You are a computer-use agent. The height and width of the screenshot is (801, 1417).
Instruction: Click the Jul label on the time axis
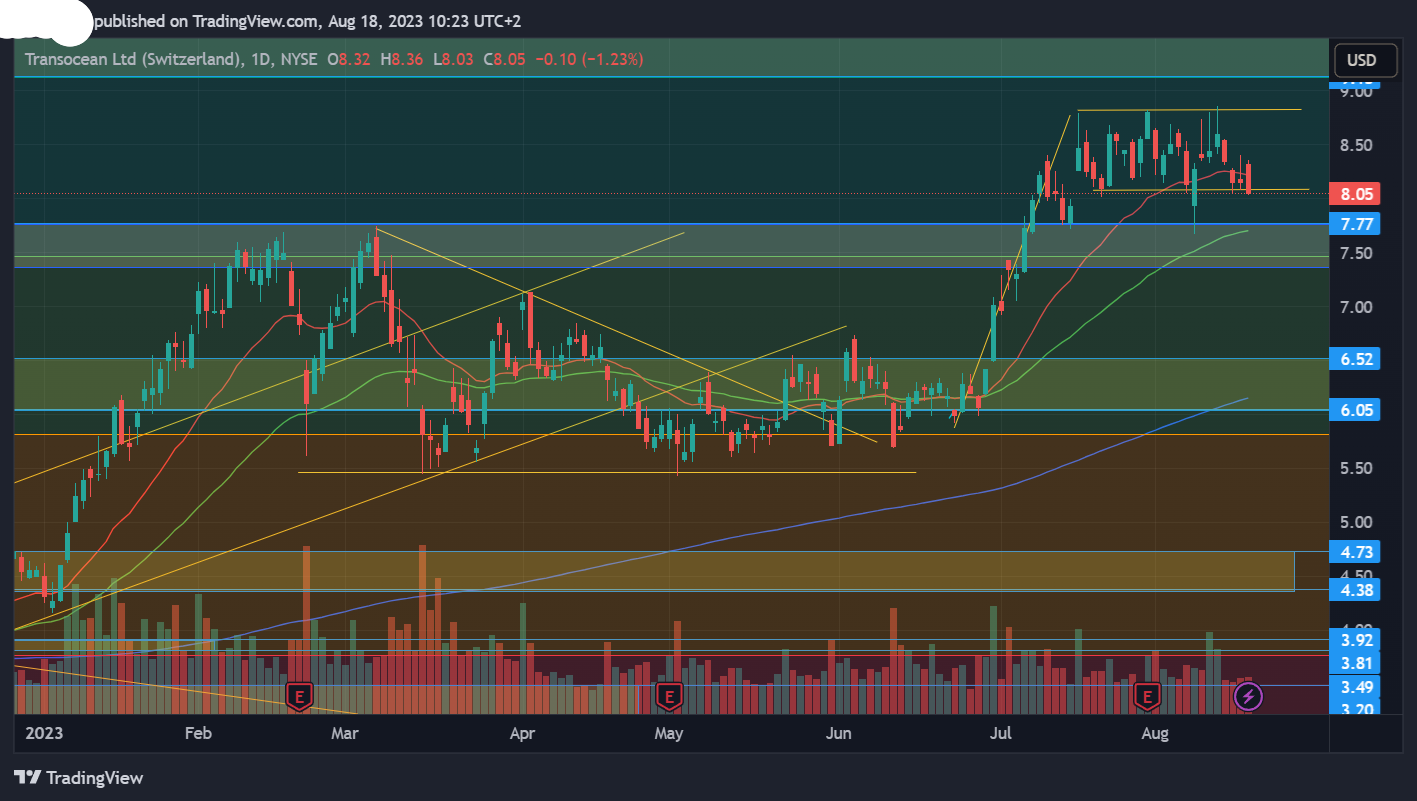1000,733
